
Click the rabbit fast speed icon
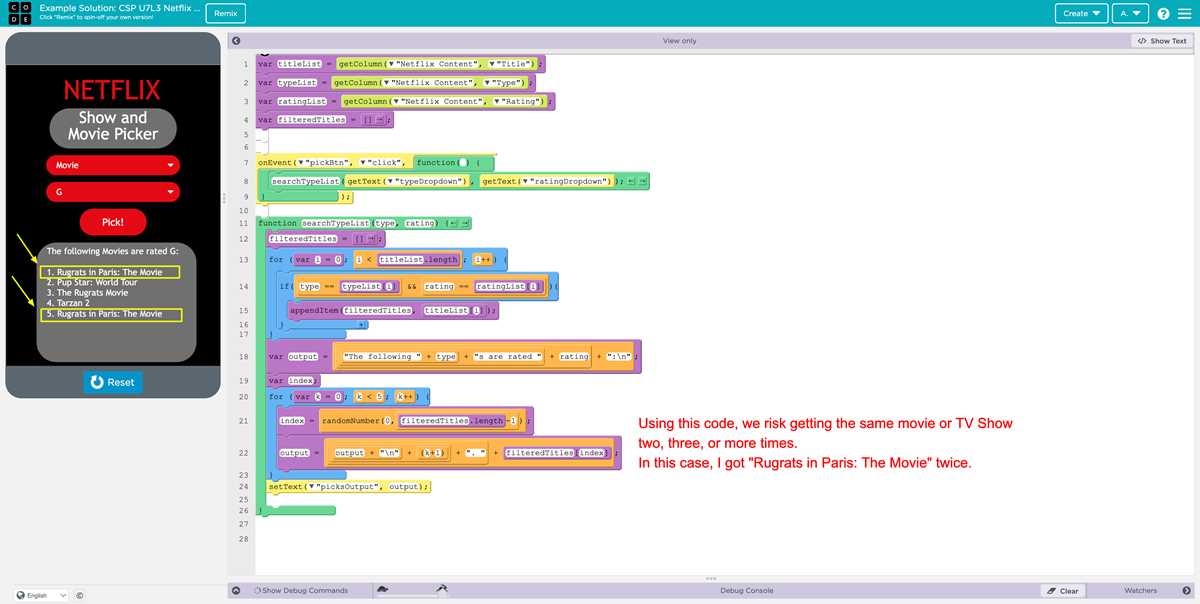point(441,589)
